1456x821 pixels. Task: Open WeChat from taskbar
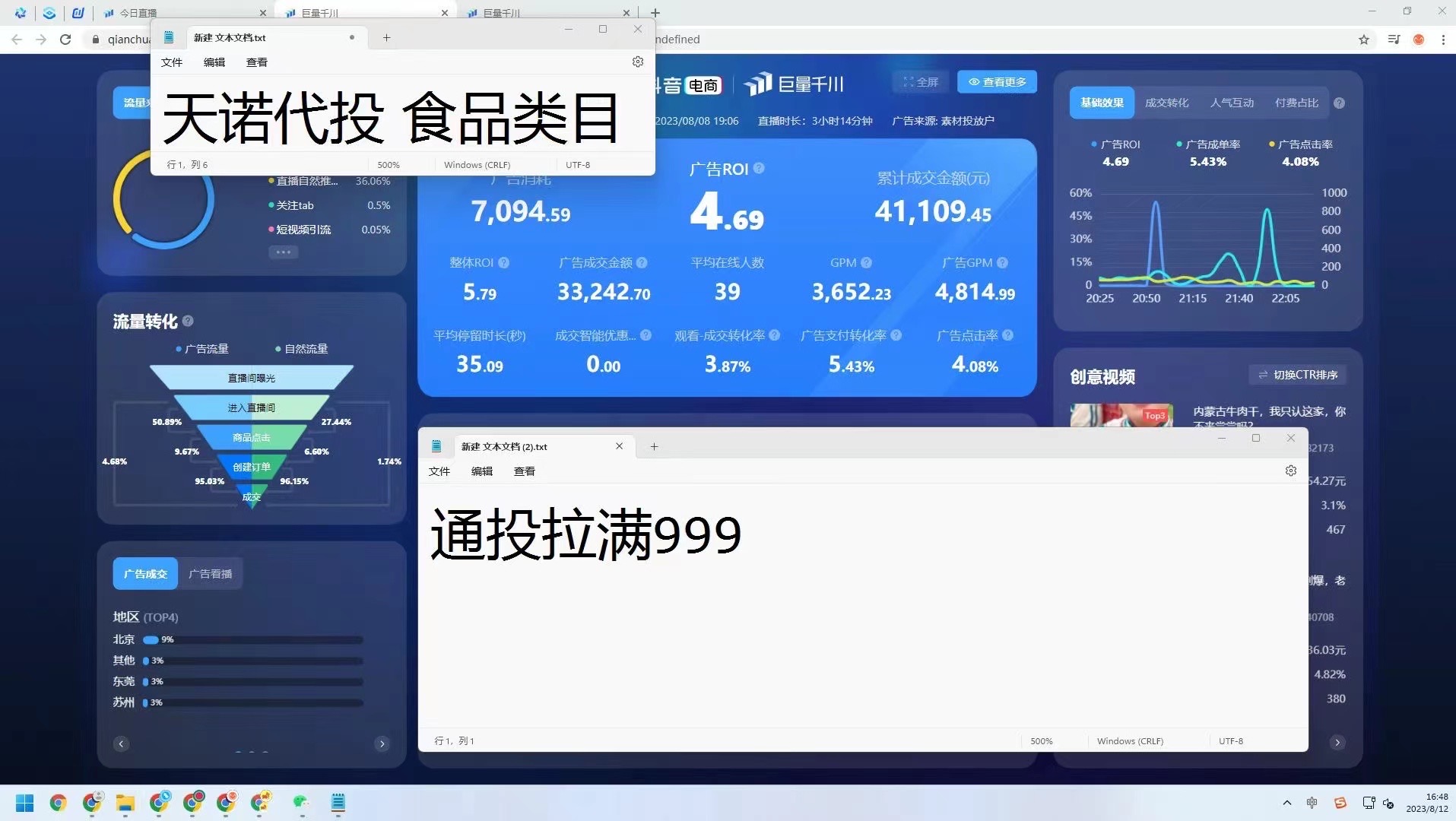click(301, 803)
